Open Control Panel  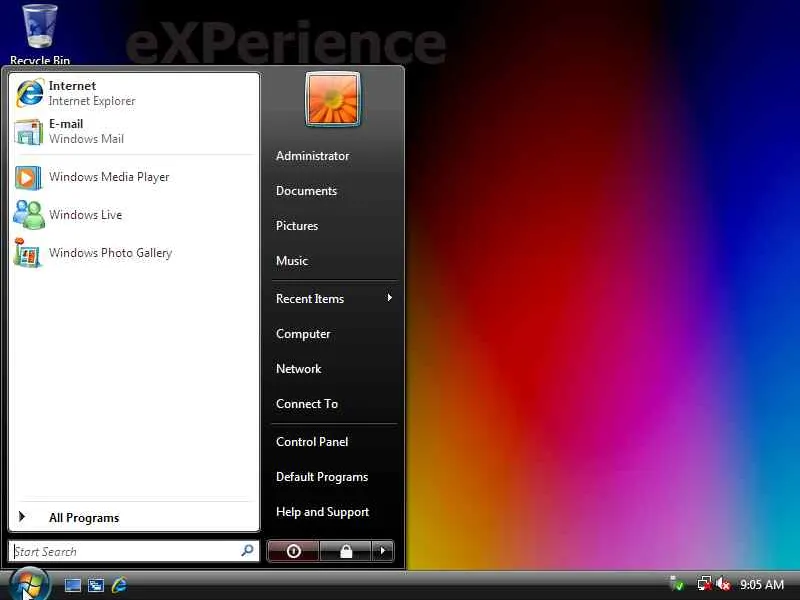[x=312, y=442]
